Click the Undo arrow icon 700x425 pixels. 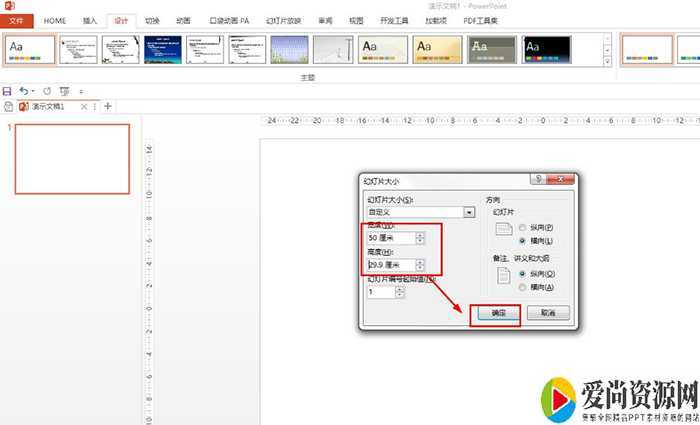(24, 91)
